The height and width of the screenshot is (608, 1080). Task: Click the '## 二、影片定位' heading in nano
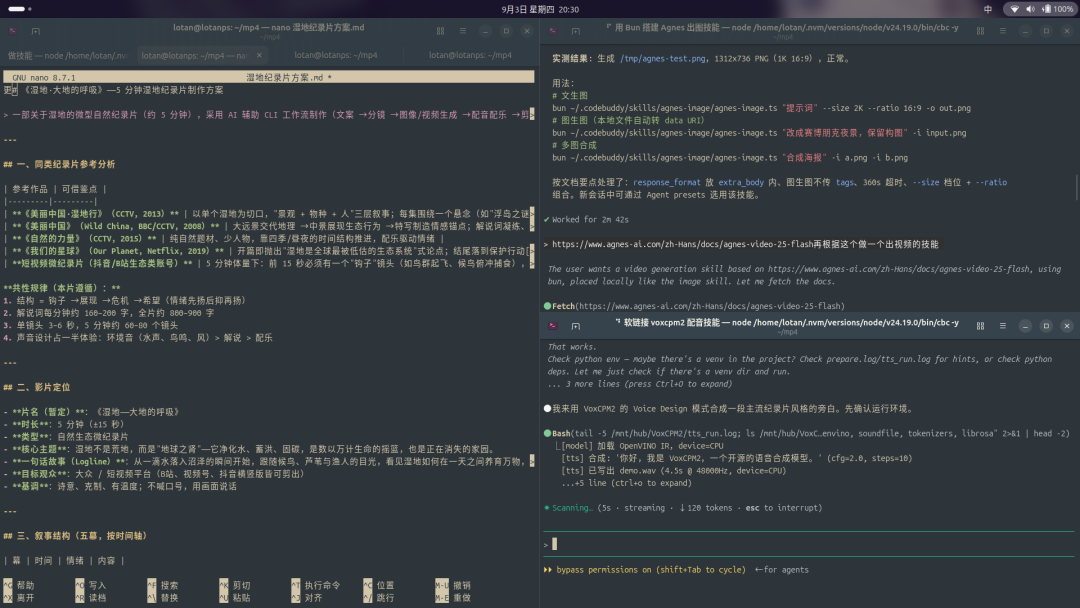pos(37,388)
